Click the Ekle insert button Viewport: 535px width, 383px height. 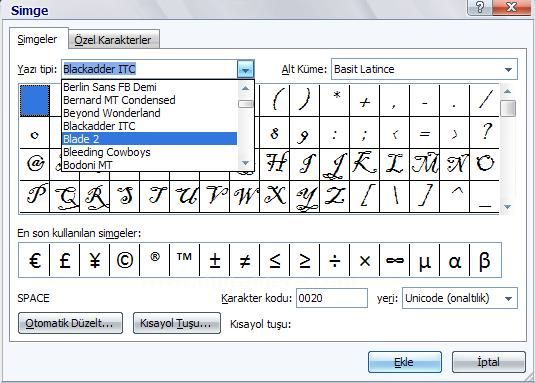click(x=404, y=362)
